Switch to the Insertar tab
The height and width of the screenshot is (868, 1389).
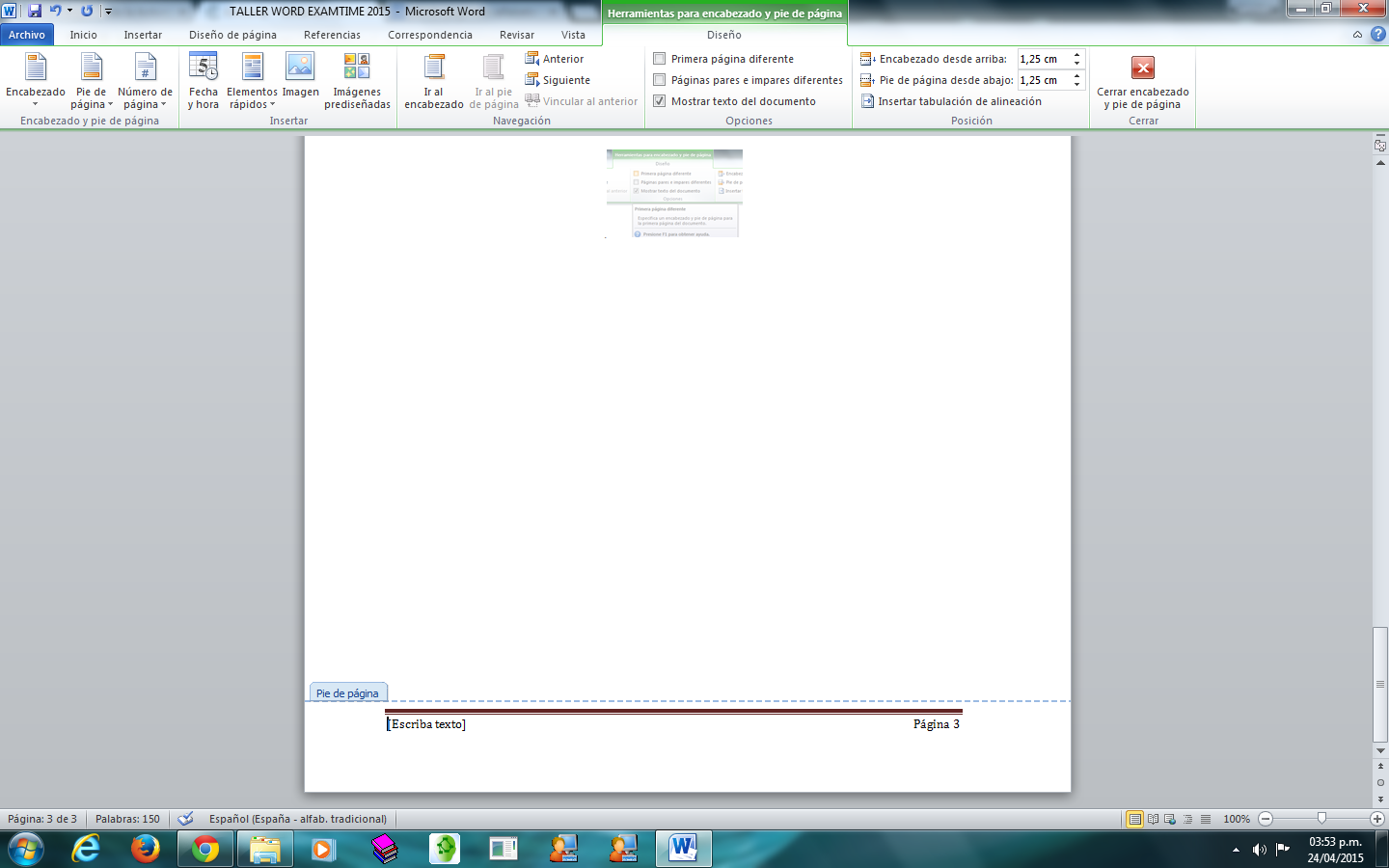tap(143, 35)
